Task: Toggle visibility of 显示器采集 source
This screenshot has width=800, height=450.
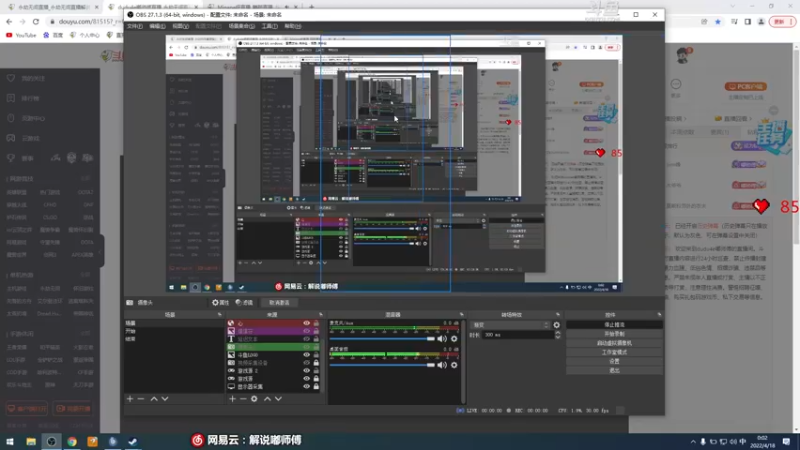Action: point(306,386)
